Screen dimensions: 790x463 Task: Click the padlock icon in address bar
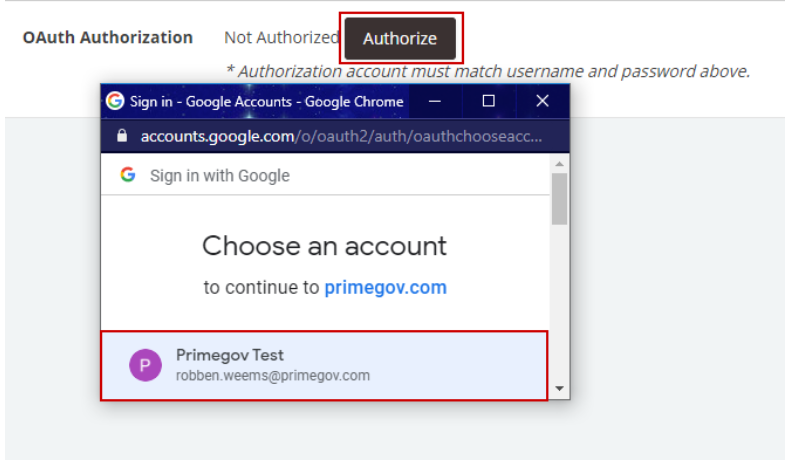pyautogui.click(x=121, y=136)
